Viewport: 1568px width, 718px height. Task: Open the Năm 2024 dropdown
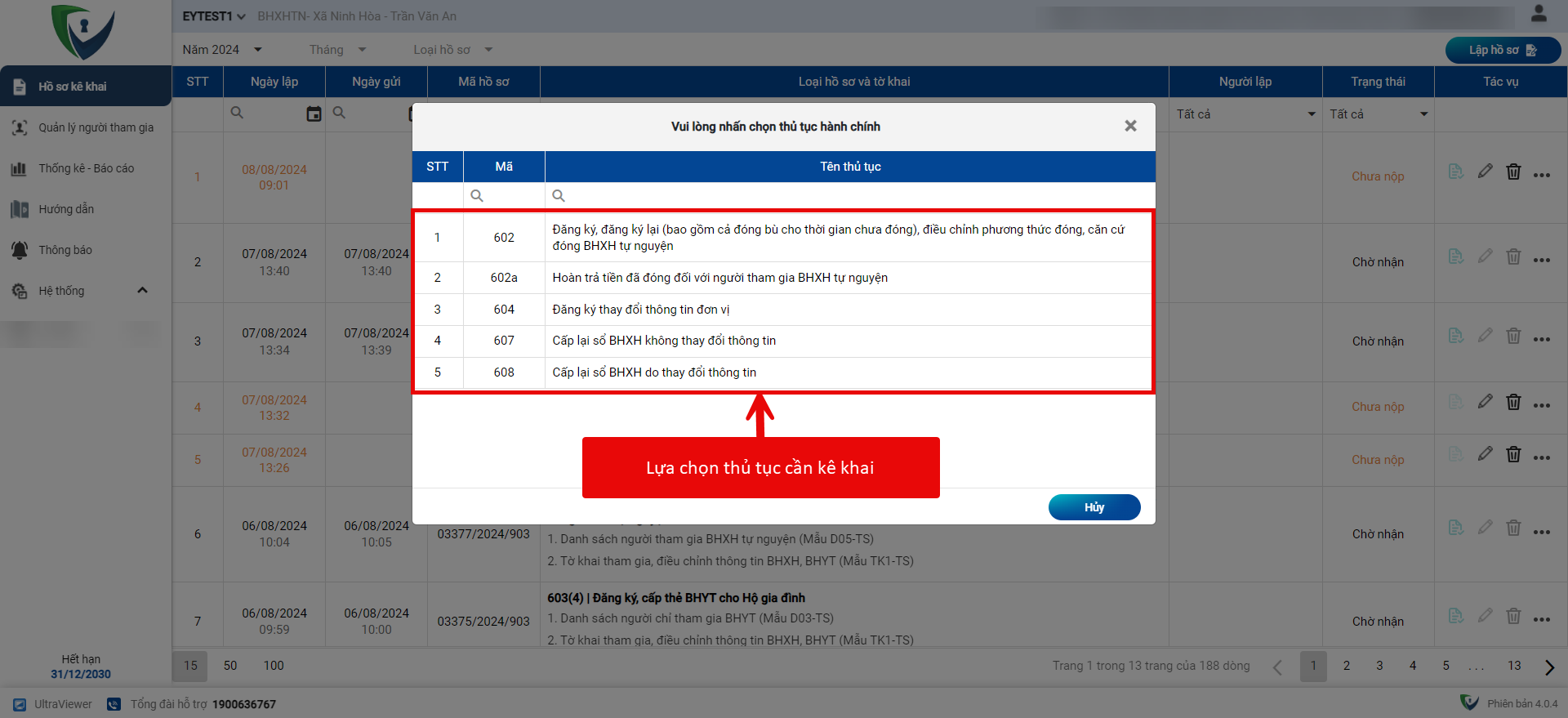222,50
